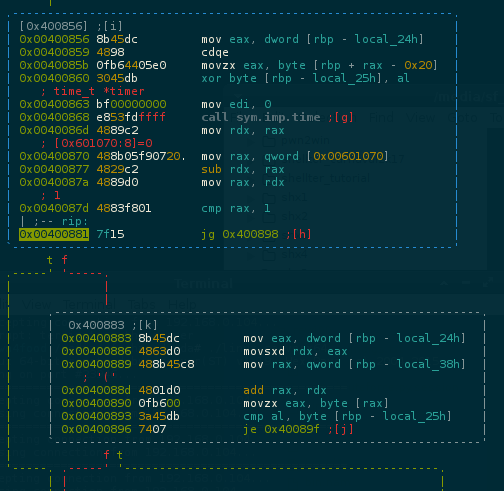Viewport: 504px width, 491px height.
Task: Click the 'call sym.imp.time' instruction
Action: [261, 117]
